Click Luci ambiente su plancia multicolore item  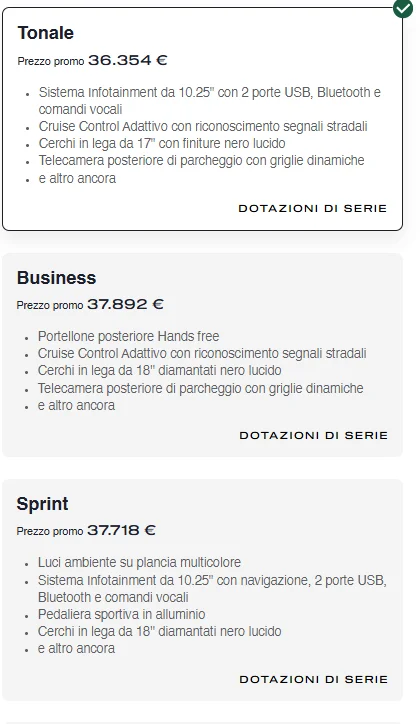pyautogui.click(x=139, y=562)
